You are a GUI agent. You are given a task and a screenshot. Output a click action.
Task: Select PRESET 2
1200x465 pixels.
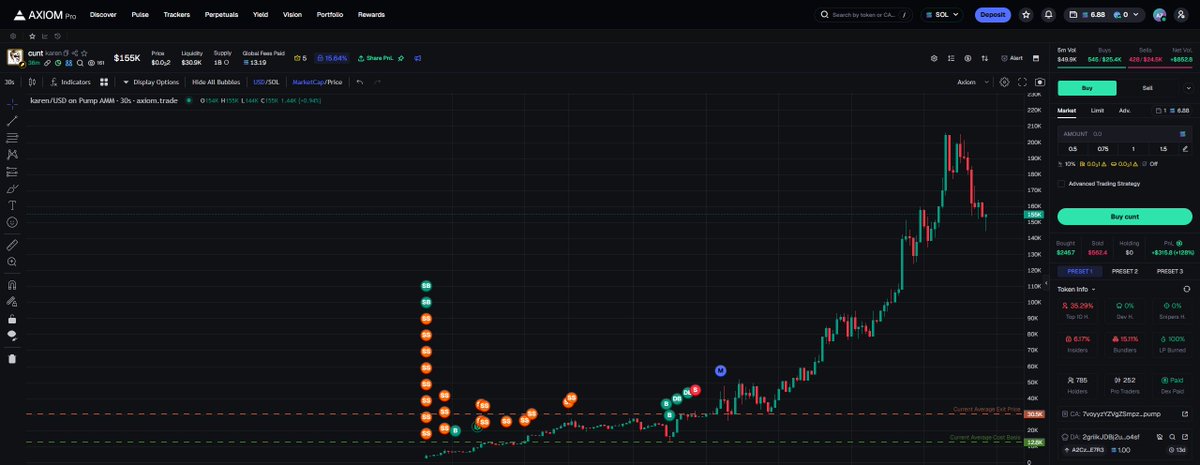click(x=1124, y=271)
